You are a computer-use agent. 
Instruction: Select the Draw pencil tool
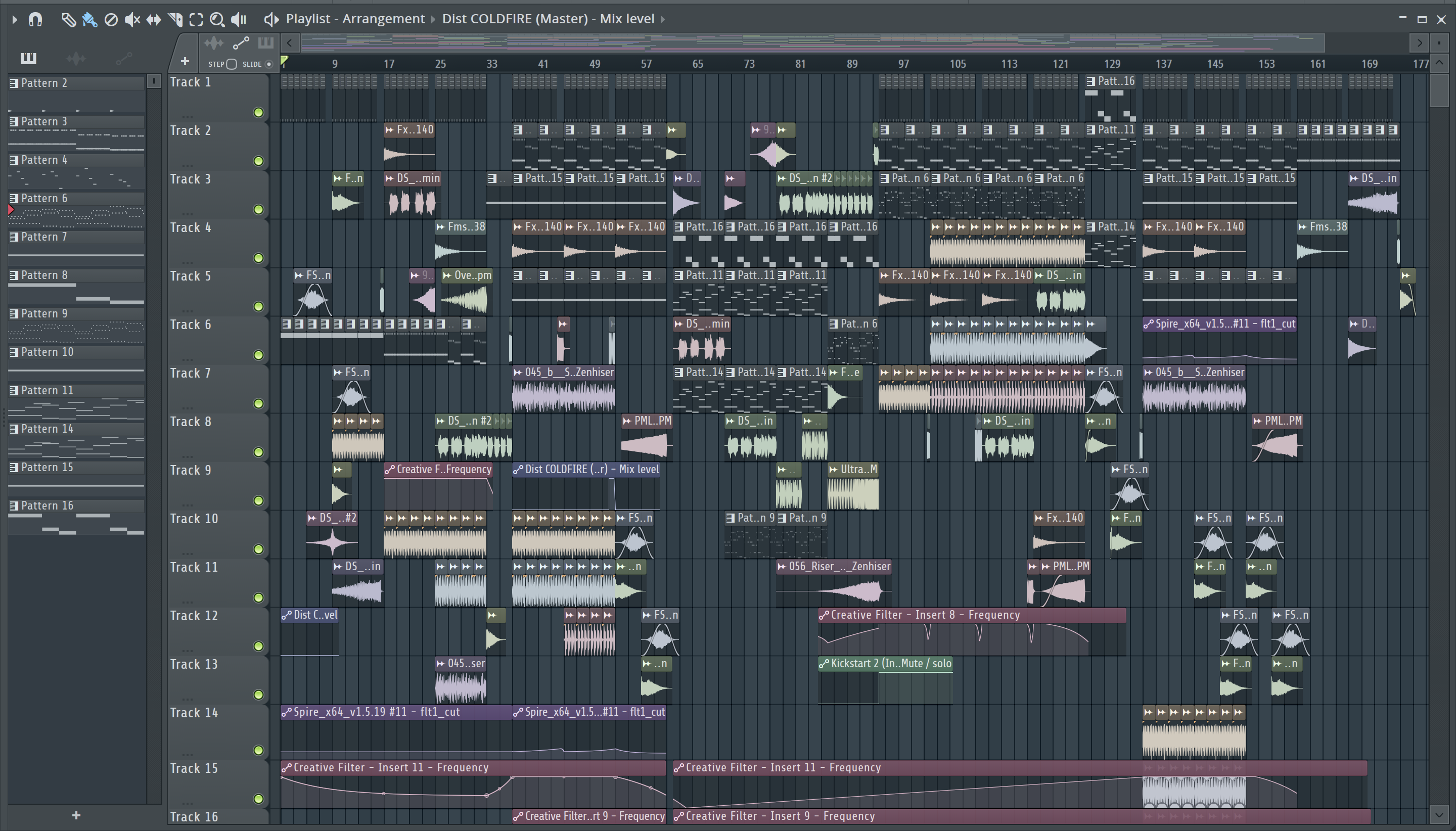[68, 19]
